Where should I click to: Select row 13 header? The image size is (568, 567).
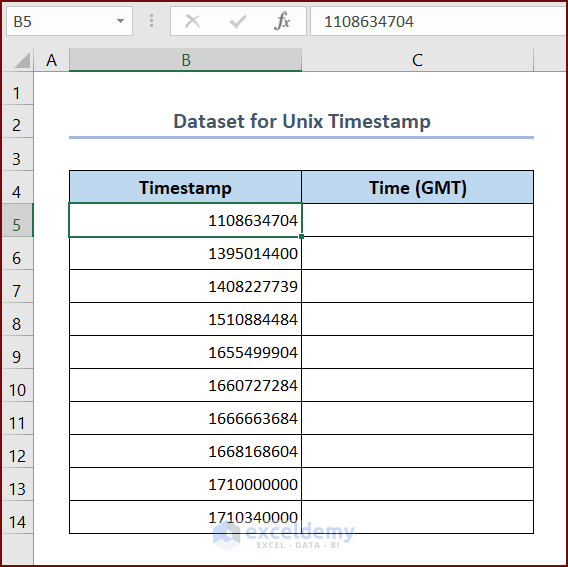click(17, 484)
